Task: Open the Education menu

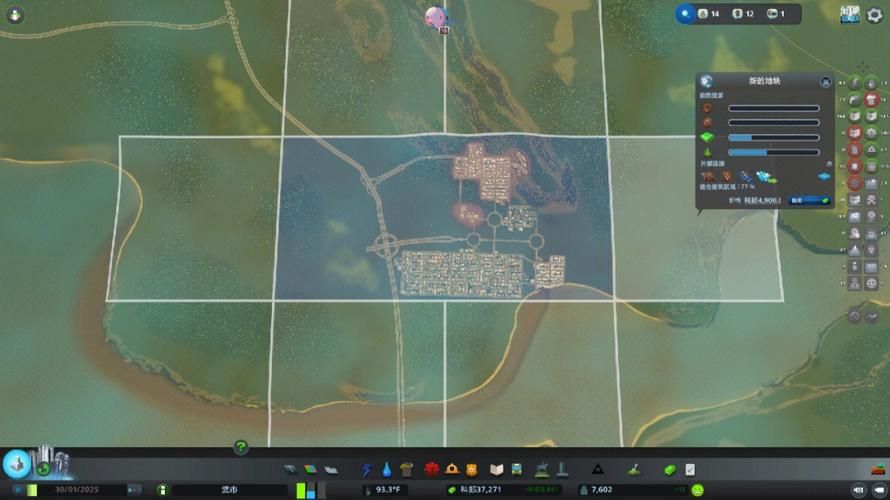Action: coord(497,469)
